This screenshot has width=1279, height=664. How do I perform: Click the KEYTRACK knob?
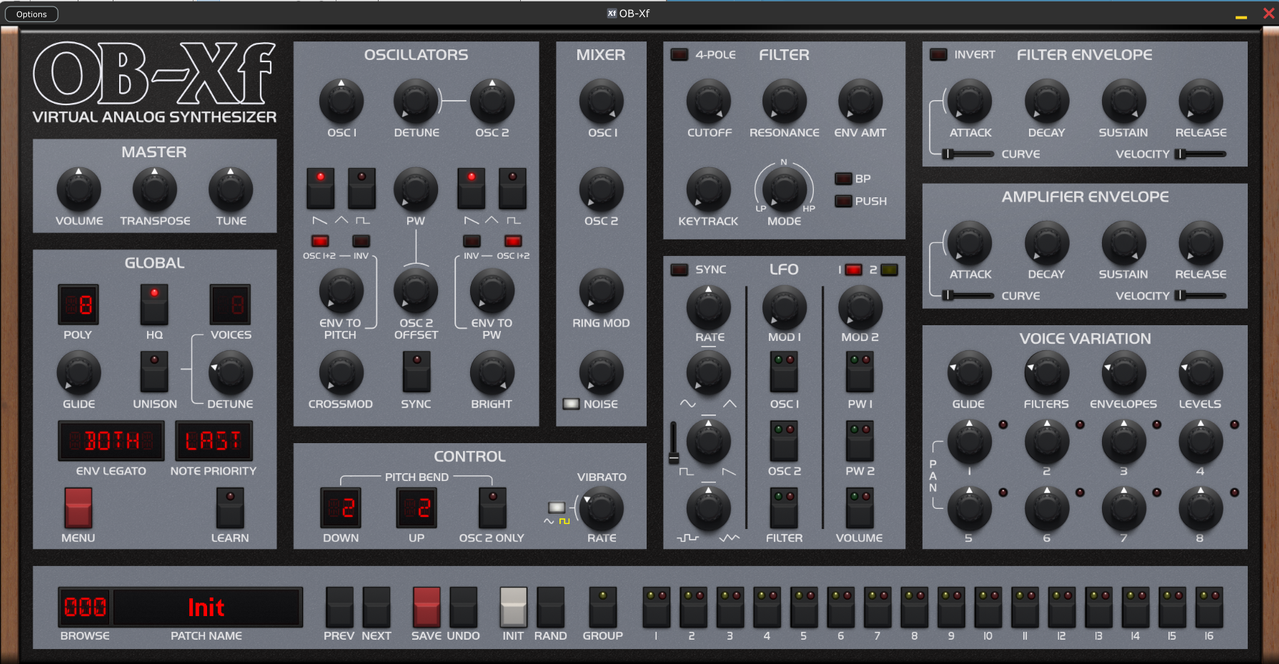pos(709,189)
